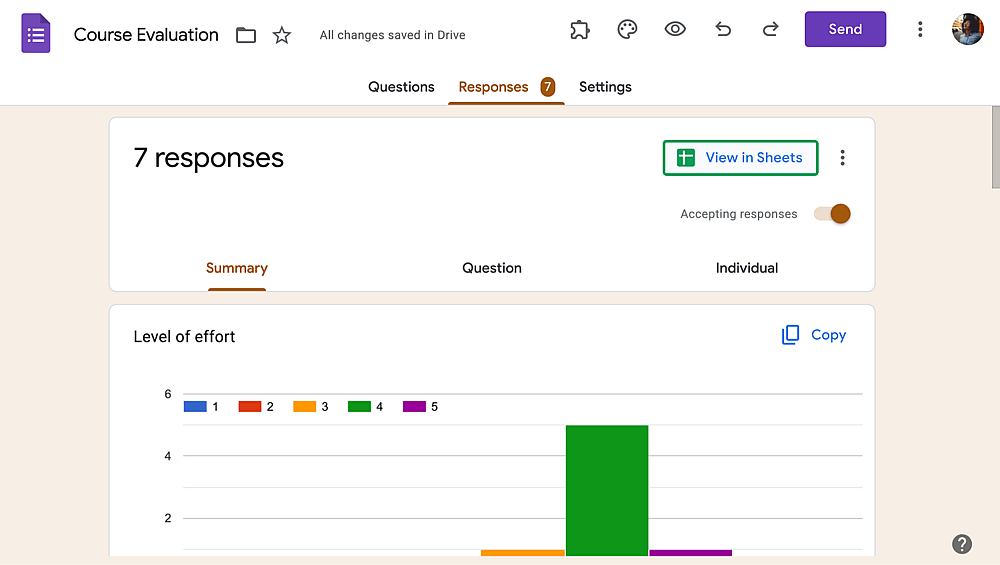Open the Google account avatar

967,29
